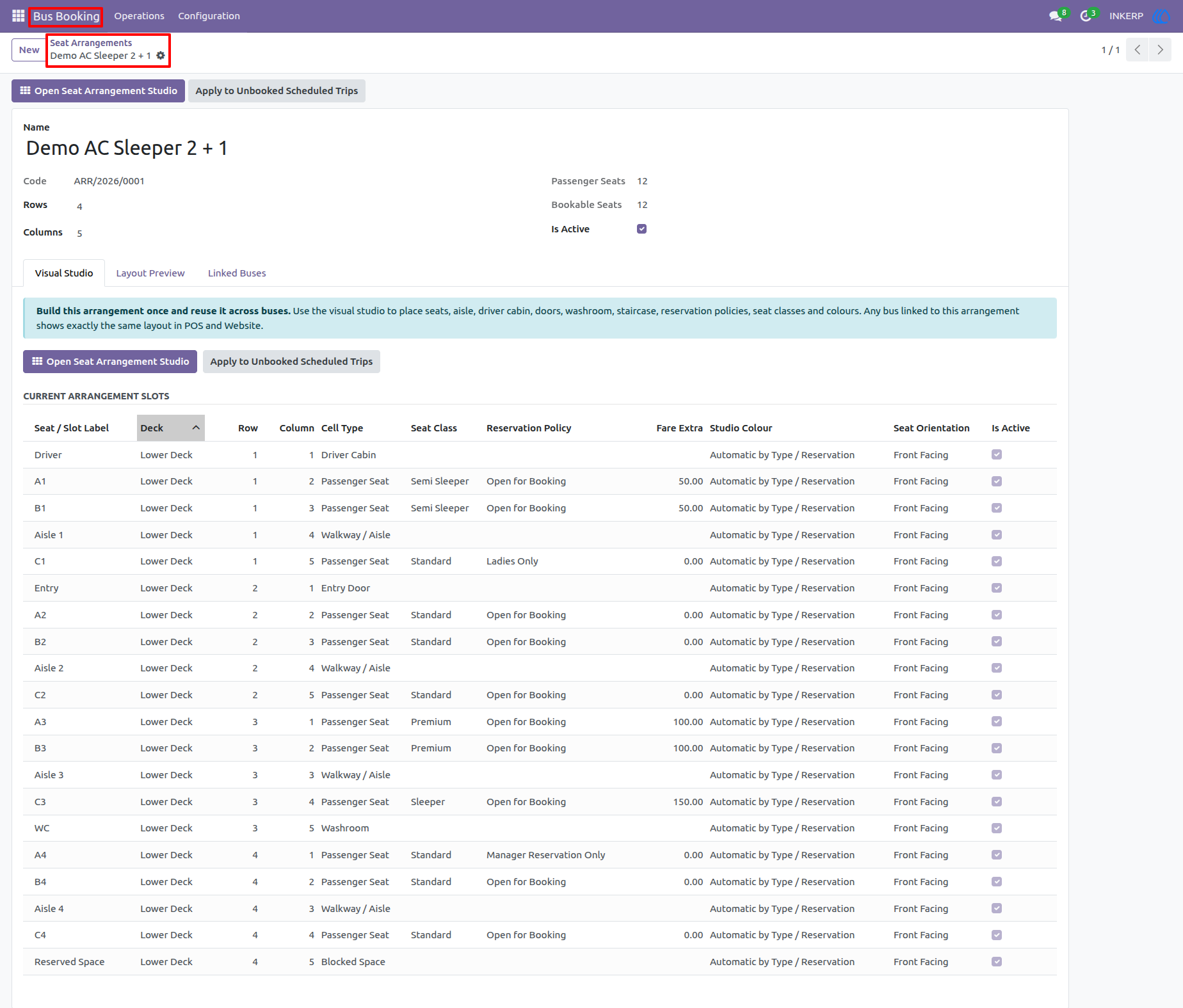Screen dimensions: 1183x1008
Task: Click the Blocked Space cell type
Action: point(353,962)
